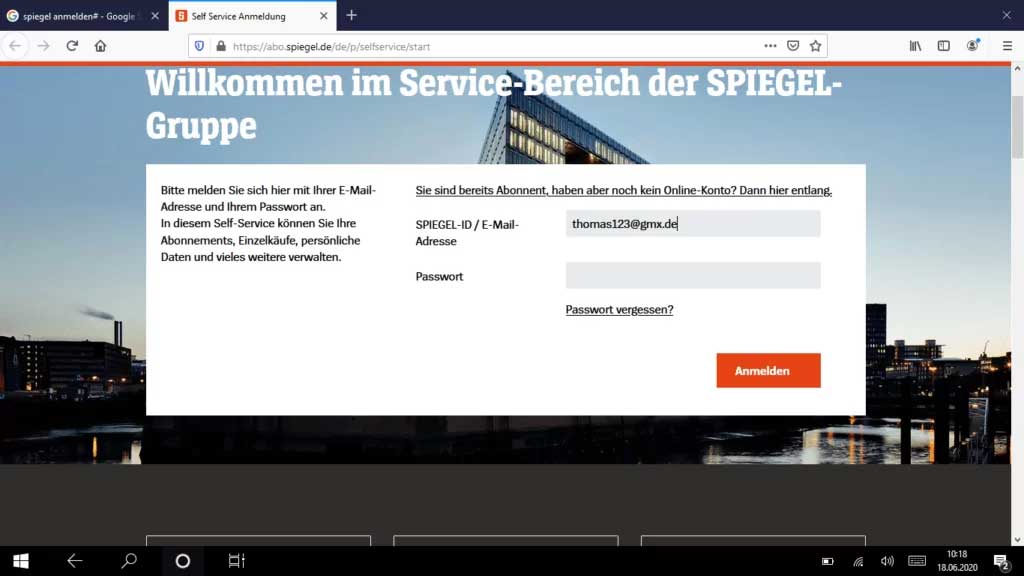Open the Windows notification center

tap(1000, 561)
